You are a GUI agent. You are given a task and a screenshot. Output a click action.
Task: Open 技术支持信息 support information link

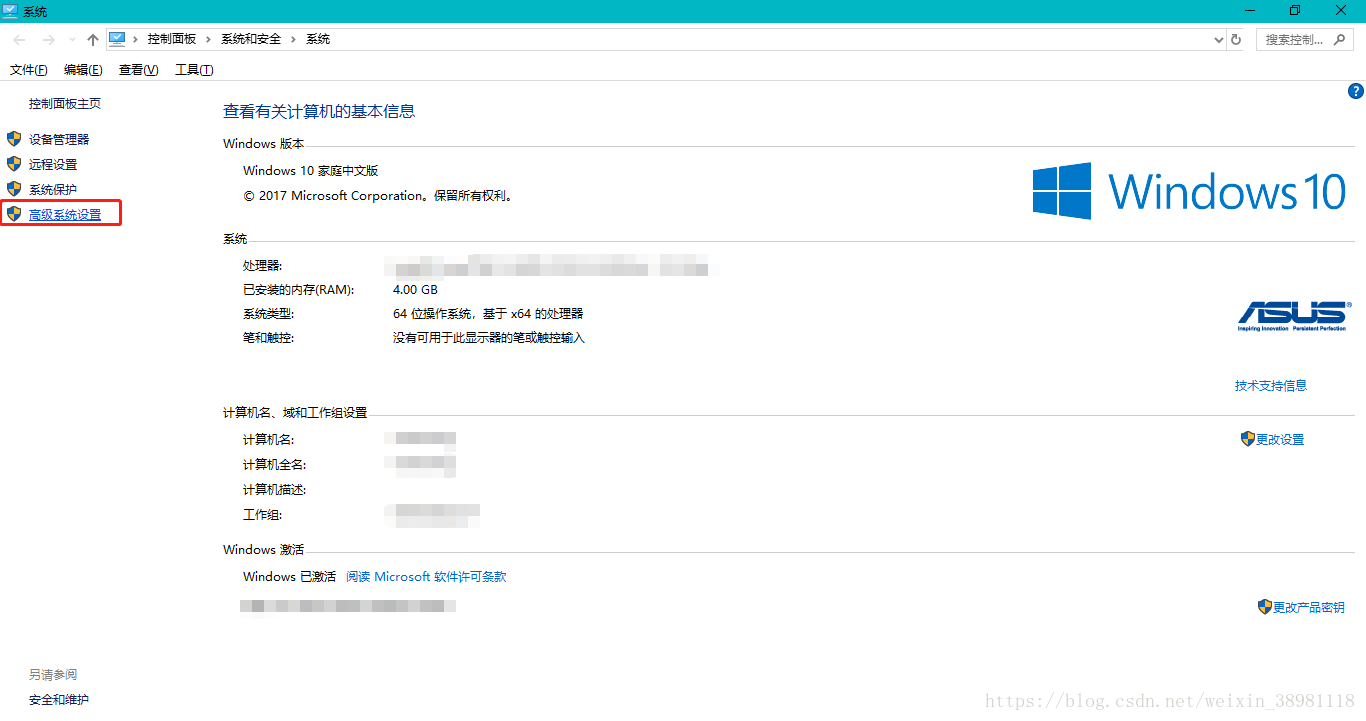[1271, 385]
